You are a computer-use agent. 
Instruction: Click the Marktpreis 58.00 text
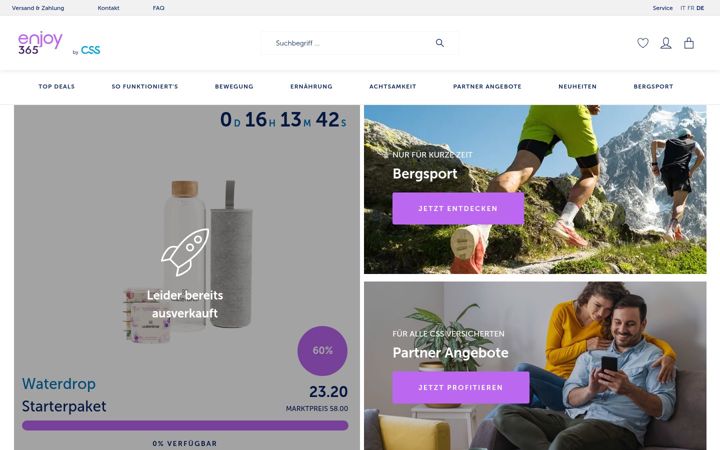click(x=317, y=408)
